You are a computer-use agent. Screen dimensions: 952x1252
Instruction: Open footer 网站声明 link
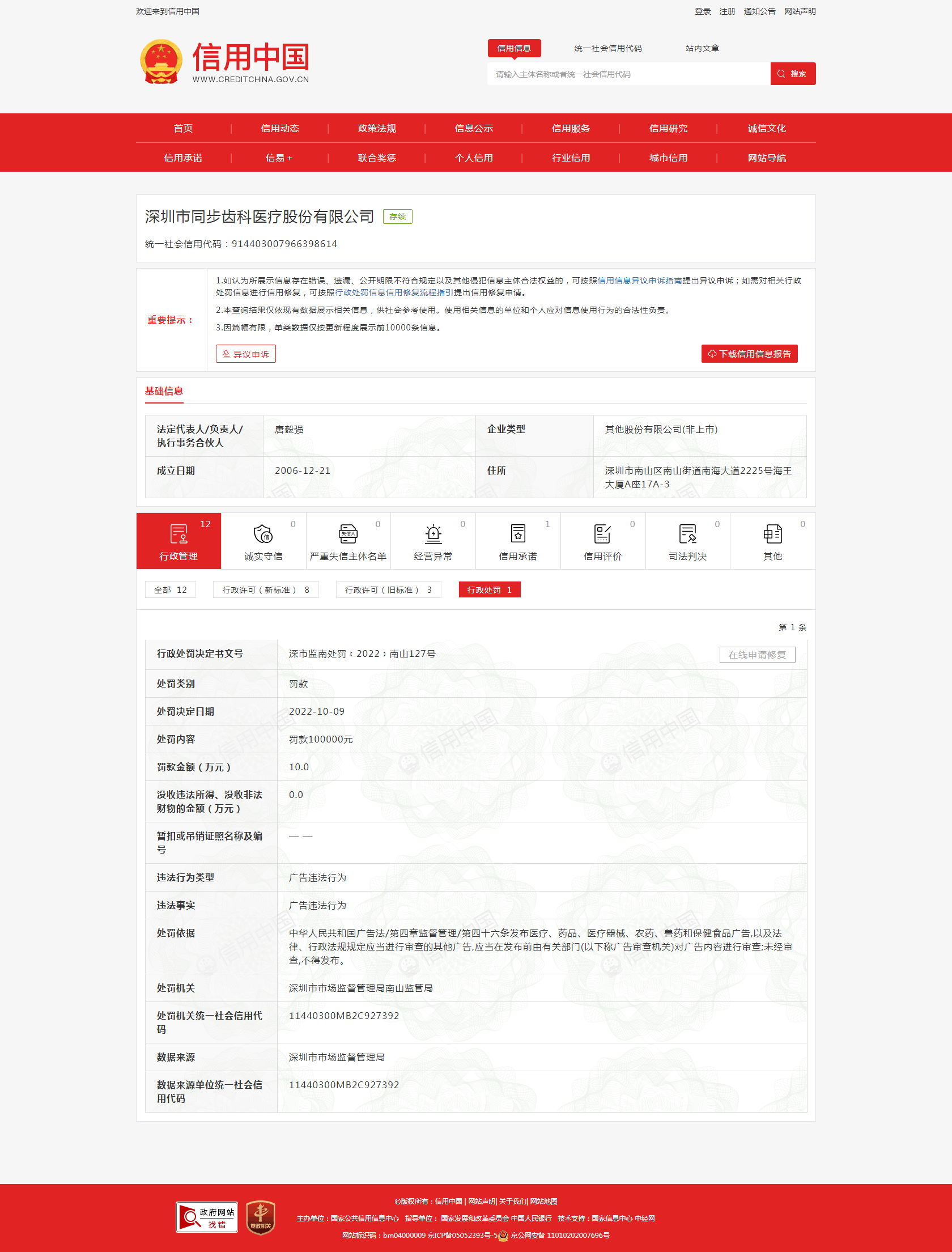tap(482, 1201)
